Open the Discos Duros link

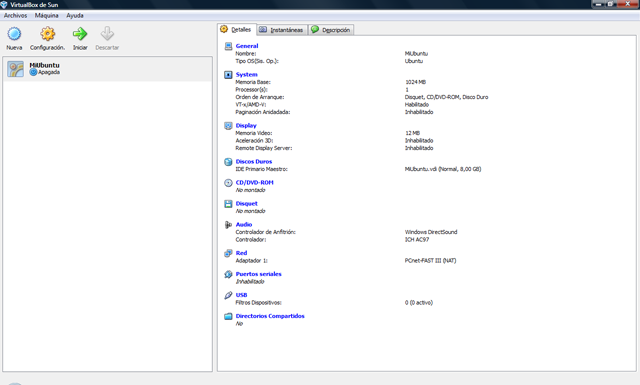[x=254, y=162]
